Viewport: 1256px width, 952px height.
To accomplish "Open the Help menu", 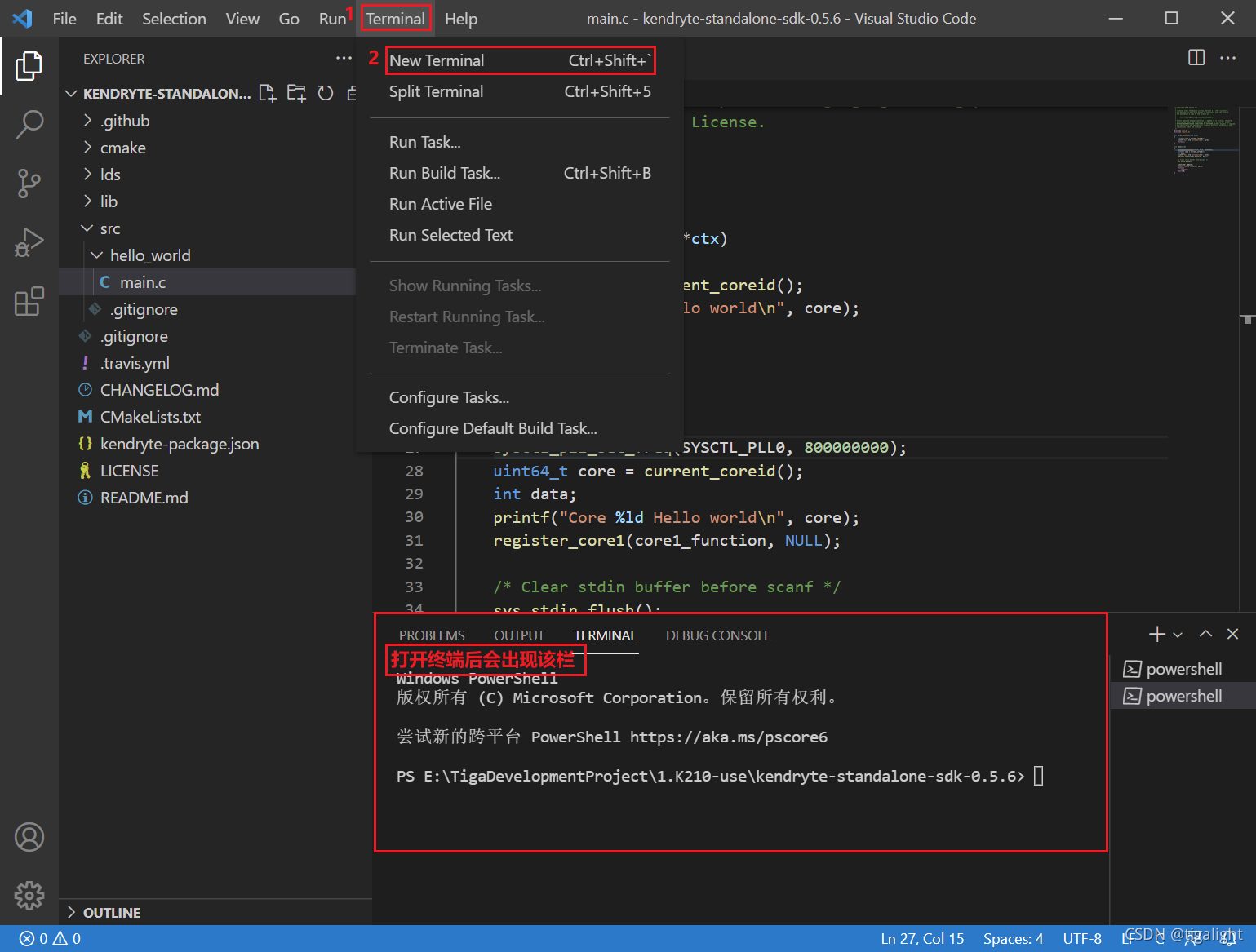I will [461, 19].
